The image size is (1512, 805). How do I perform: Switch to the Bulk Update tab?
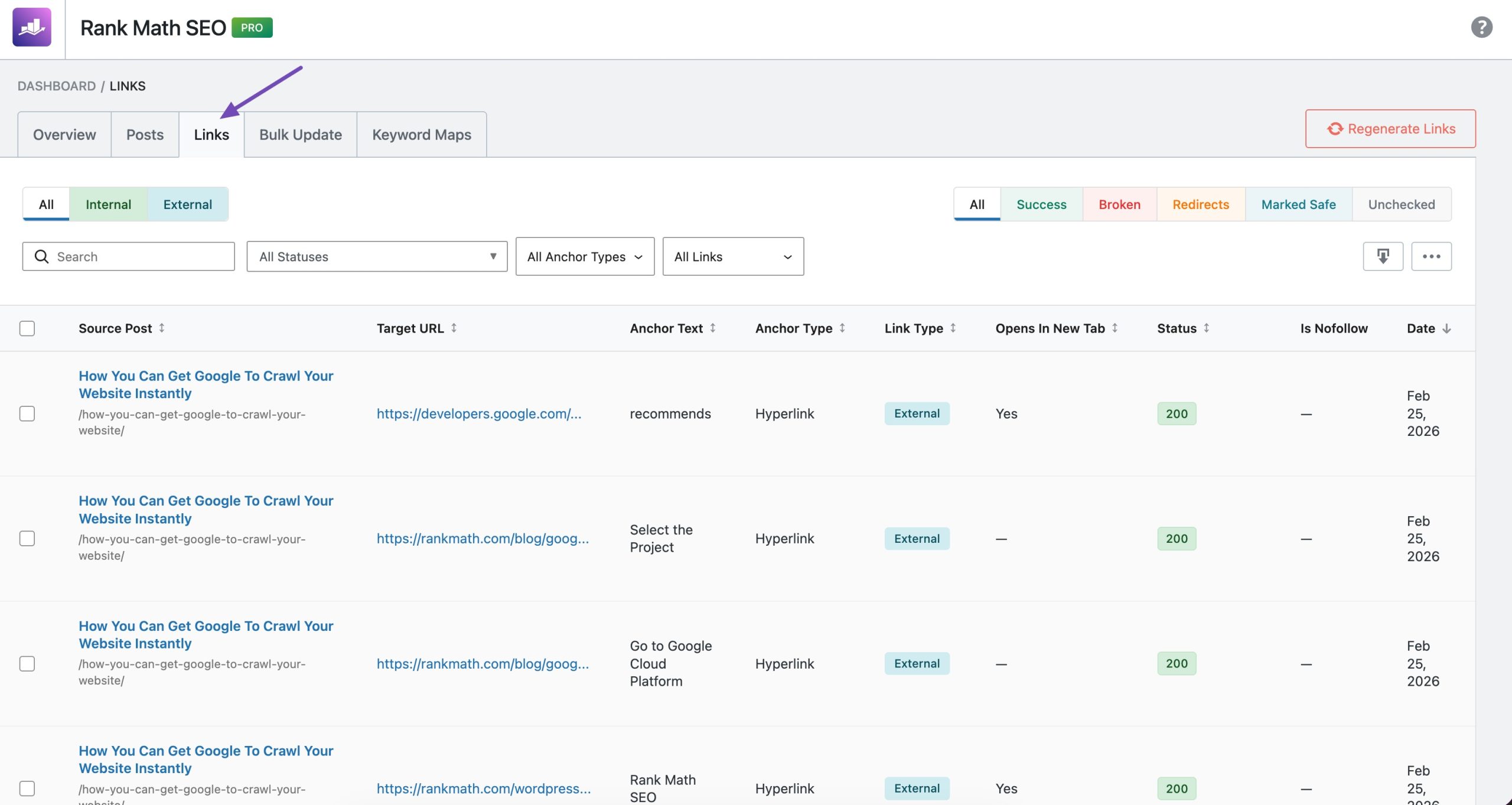point(300,134)
